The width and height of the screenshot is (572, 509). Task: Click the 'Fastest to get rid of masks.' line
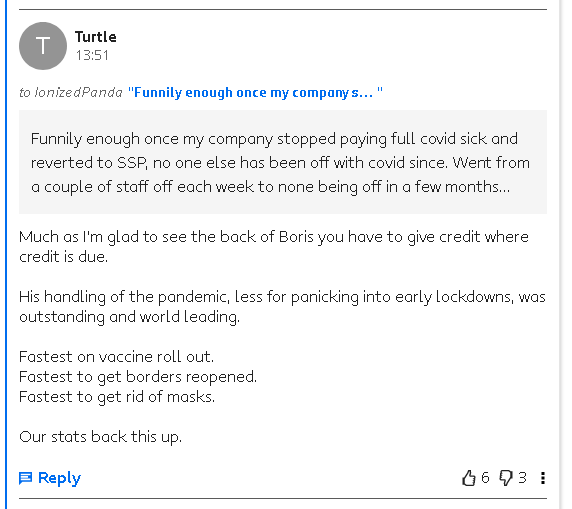pos(117,397)
